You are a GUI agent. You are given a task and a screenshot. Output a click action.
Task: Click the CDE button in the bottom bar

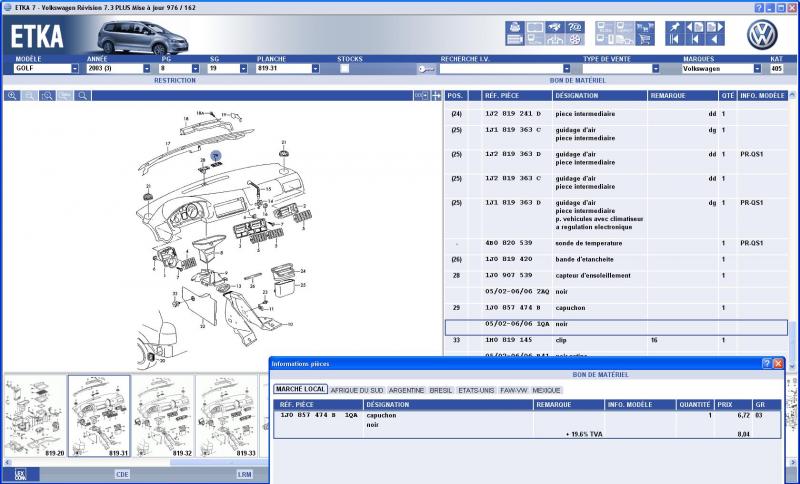pyautogui.click(x=122, y=474)
